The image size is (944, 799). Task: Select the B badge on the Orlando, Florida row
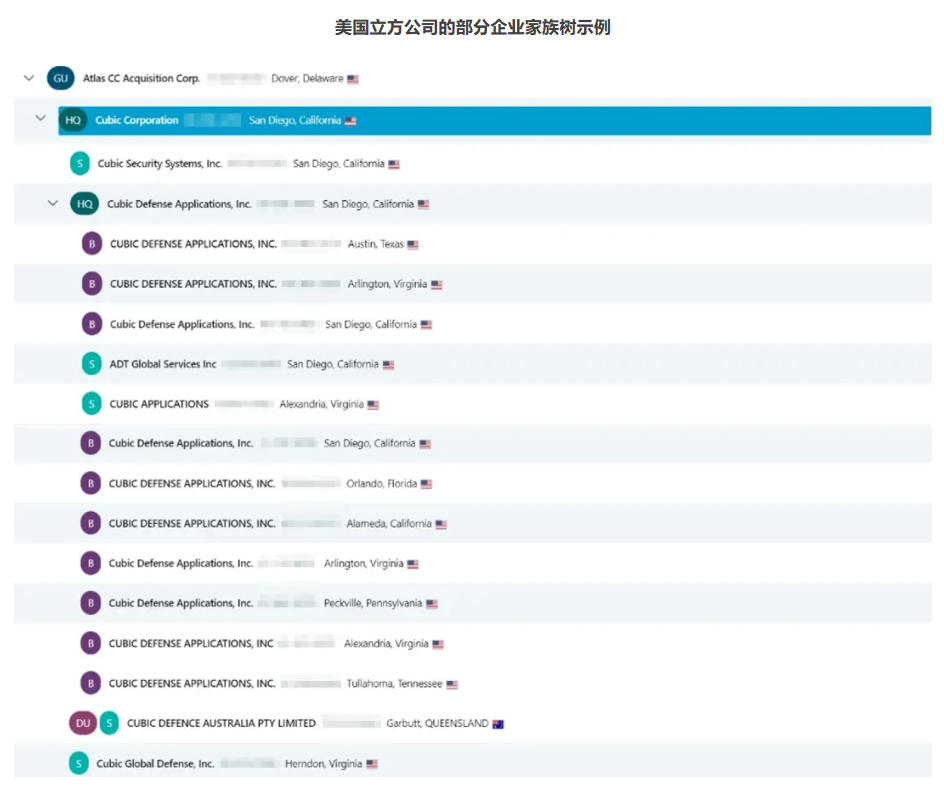tap(91, 483)
